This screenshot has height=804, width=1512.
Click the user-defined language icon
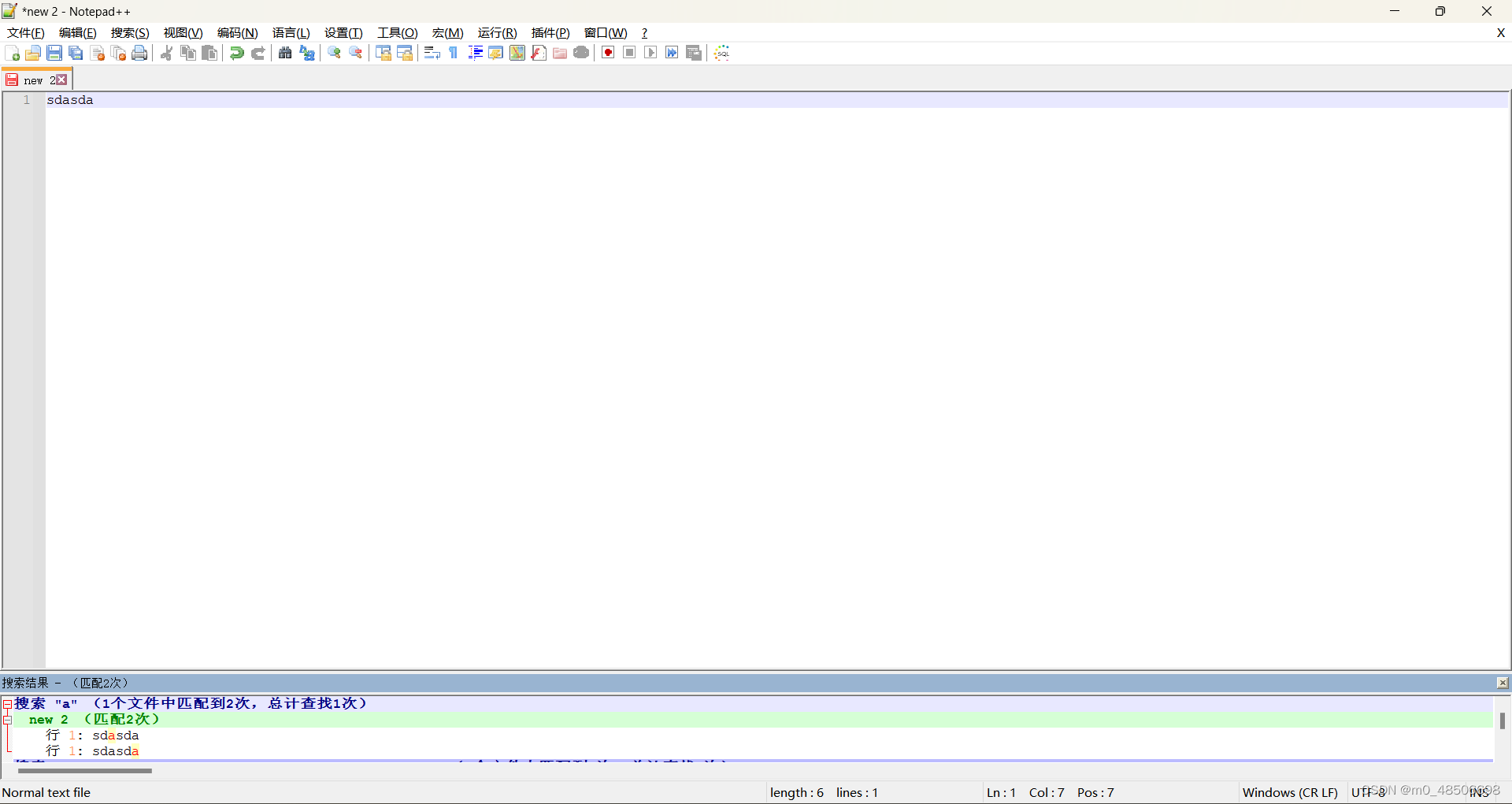coord(496,53)
